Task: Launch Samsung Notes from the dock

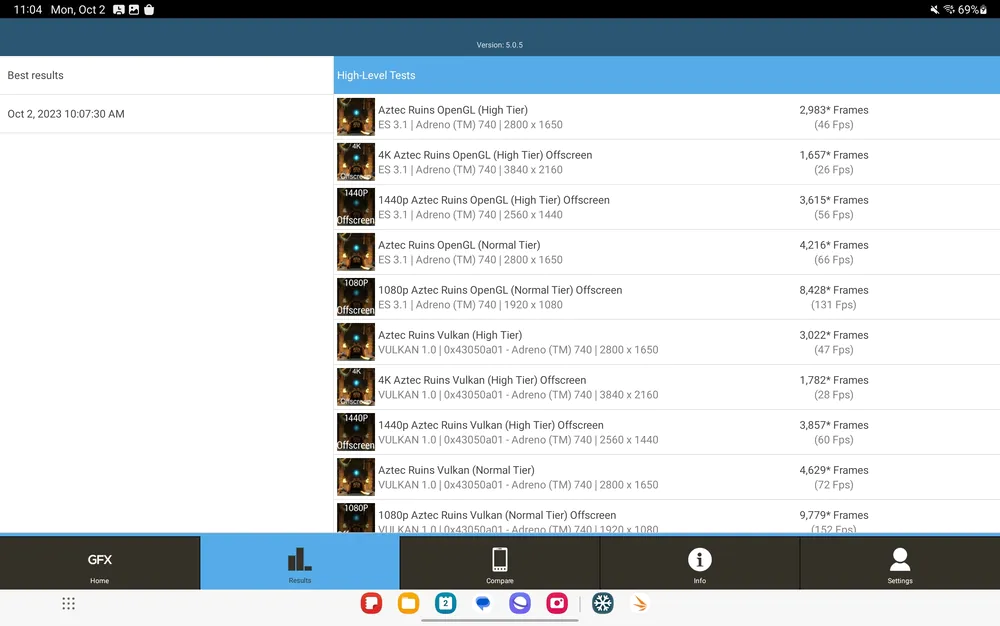Action: (x=371, y=603)
